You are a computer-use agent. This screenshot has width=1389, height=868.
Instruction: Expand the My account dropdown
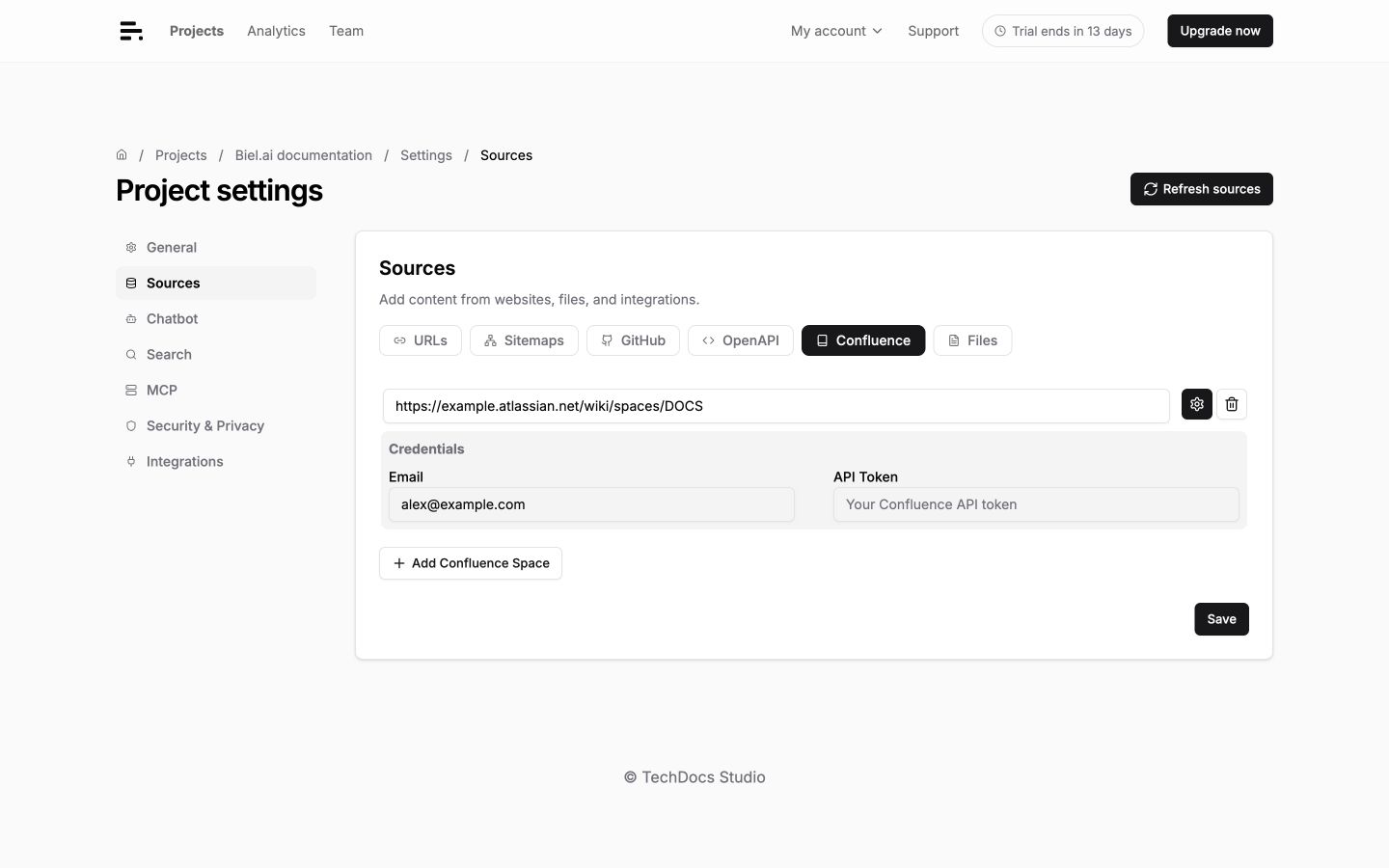tap(836, 31)
